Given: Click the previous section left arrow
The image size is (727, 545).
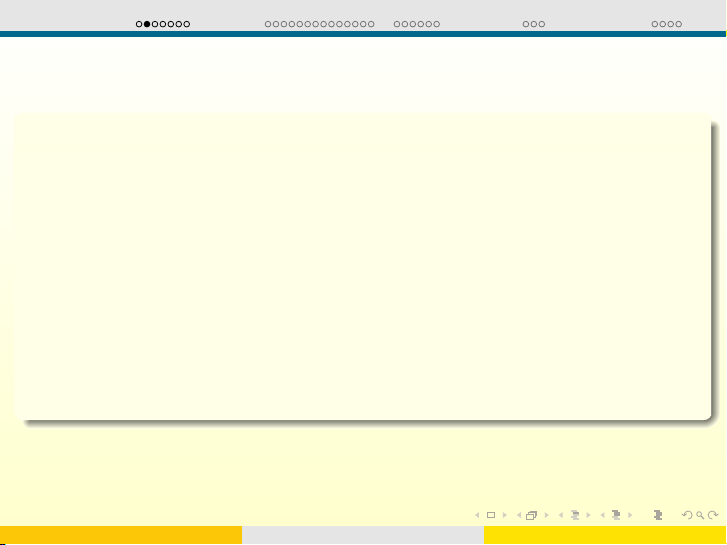Looking at the screenshot, I should pyautogui.click(x=602, y=515).
